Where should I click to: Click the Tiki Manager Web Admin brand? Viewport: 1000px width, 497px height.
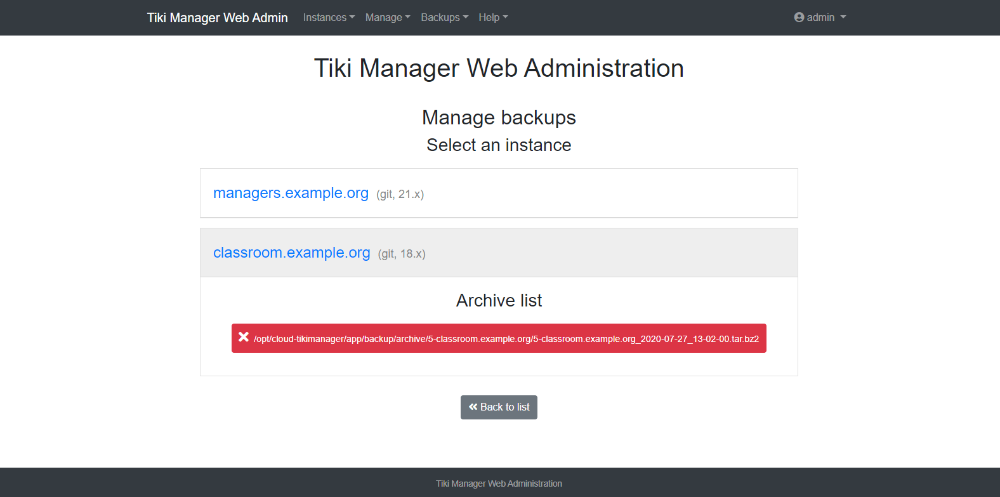coord(217,17)
